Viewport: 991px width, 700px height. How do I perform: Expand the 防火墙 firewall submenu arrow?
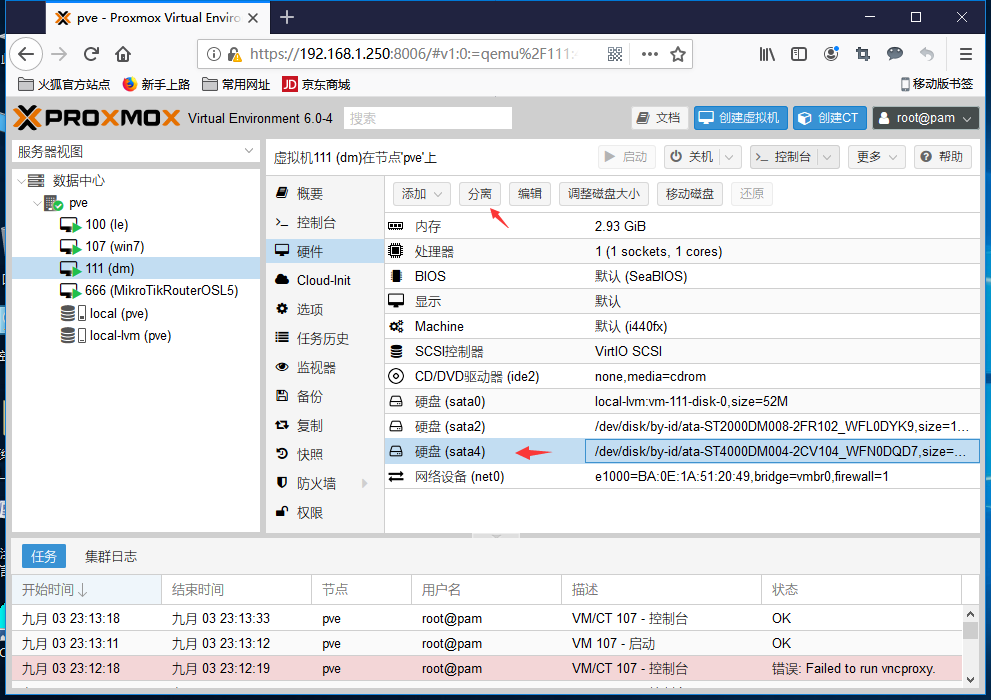pos(365,484)
